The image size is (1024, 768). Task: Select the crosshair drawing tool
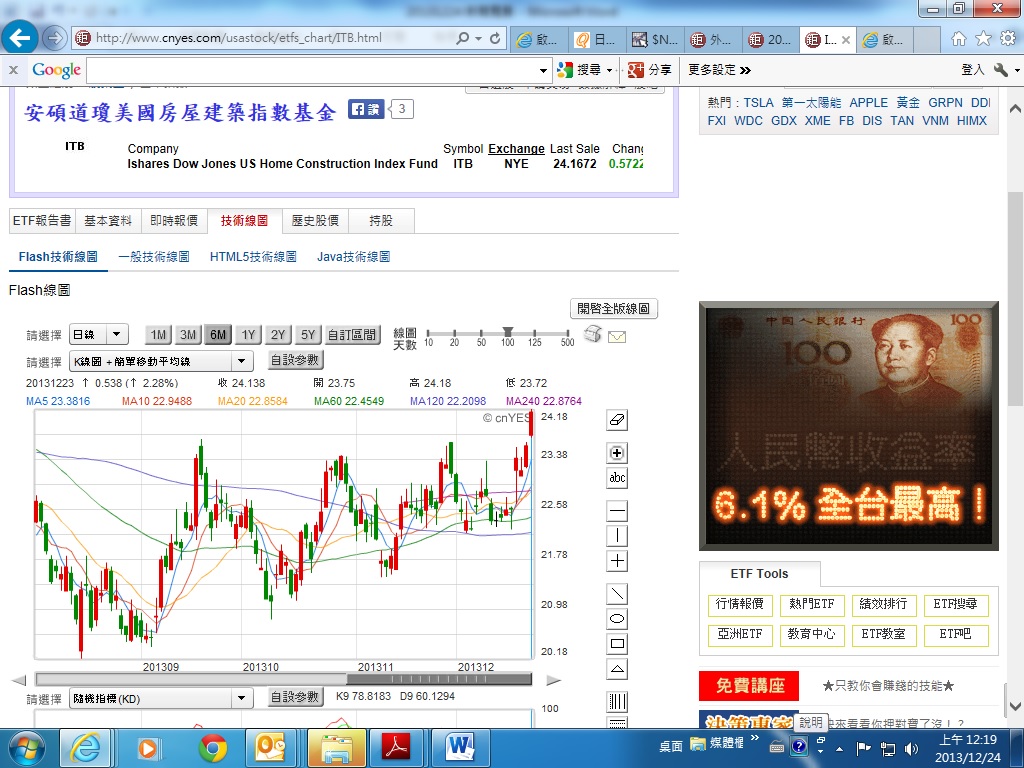point(617,560)
